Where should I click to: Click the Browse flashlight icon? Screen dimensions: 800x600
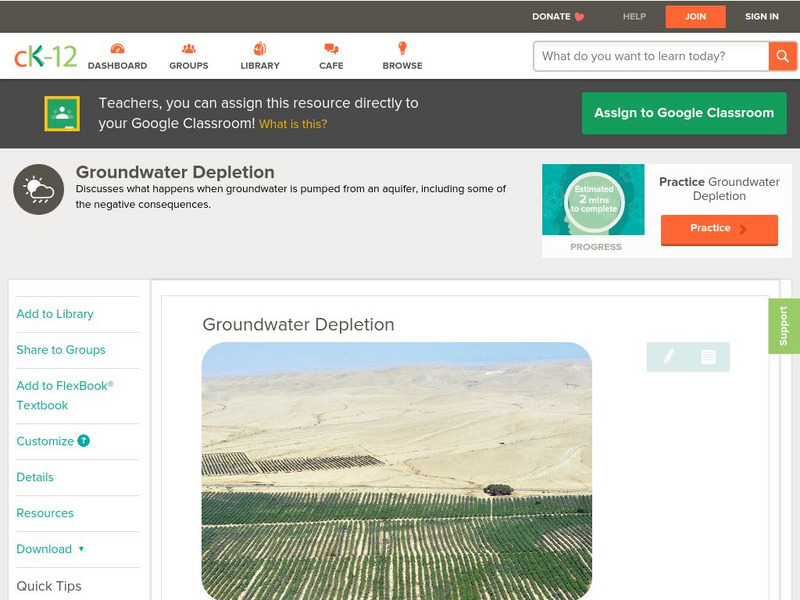401,47
